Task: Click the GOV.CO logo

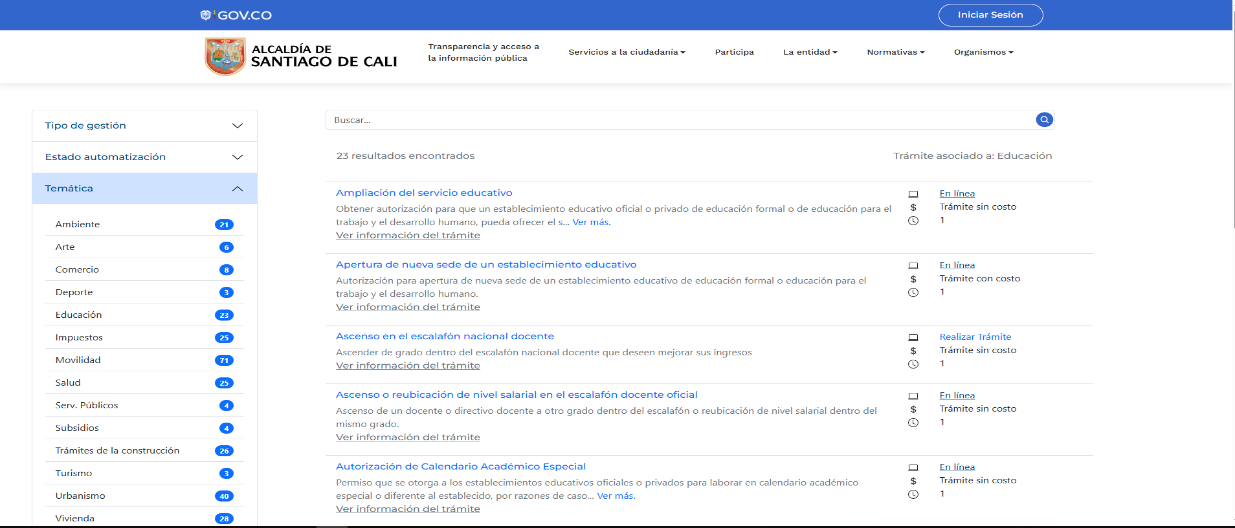Action: coord(235,15)
